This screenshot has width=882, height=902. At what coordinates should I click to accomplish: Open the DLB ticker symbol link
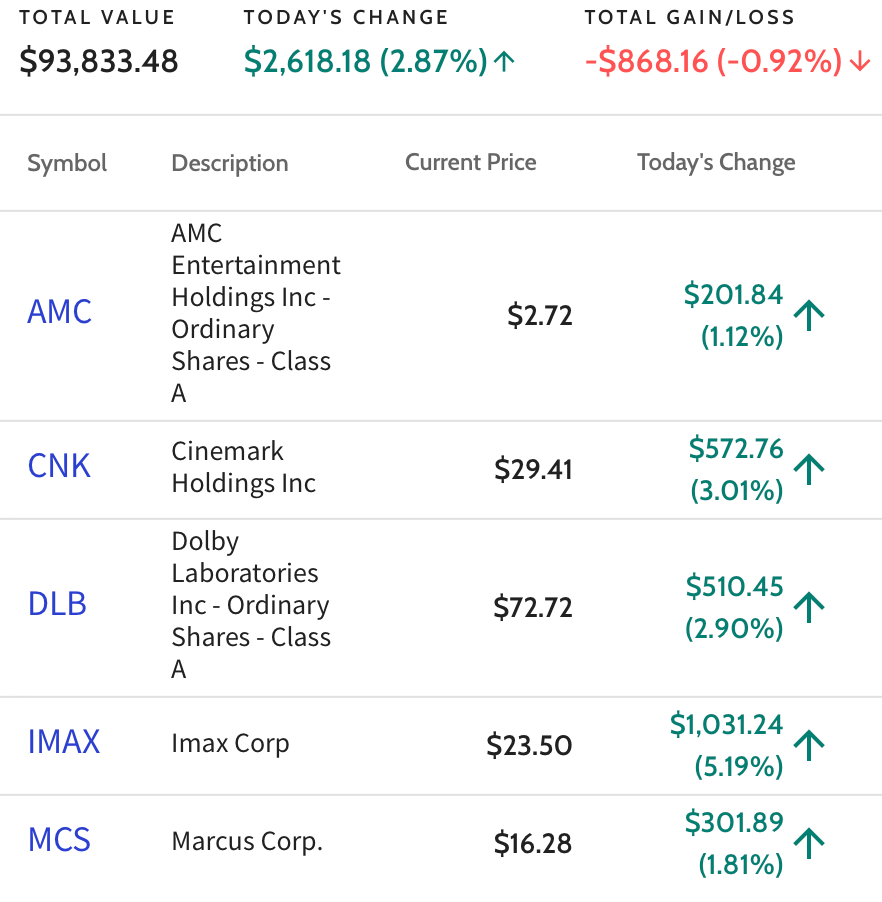click(x=58, y=604)
